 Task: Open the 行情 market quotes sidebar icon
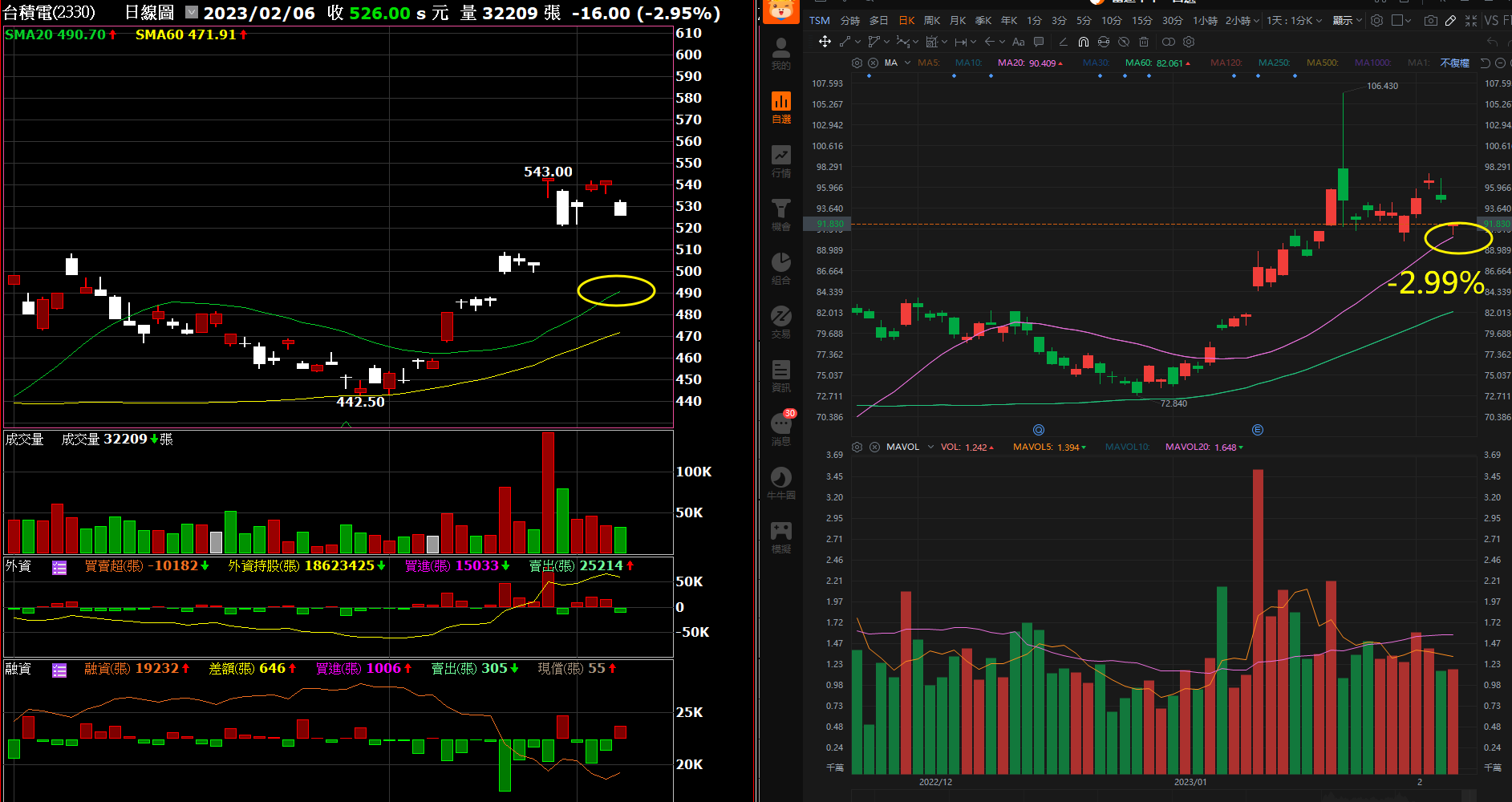click(780, 161)
